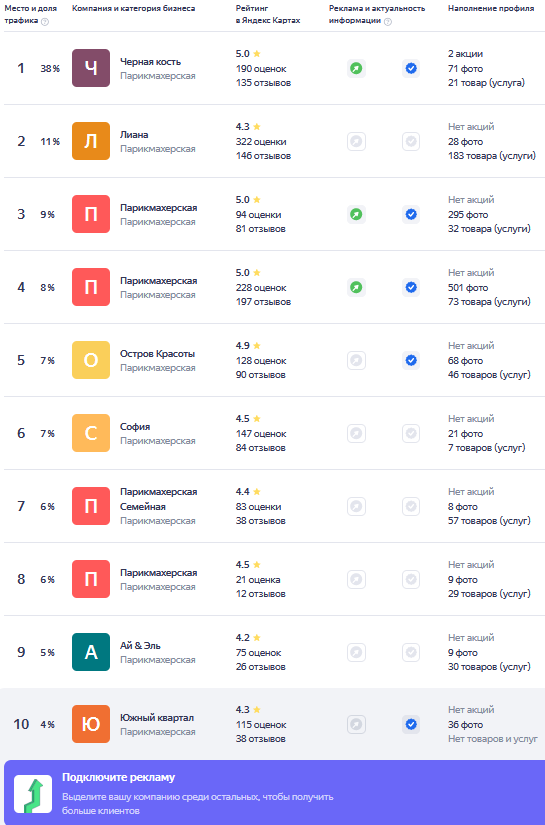Open the Черная кость company avatar
This screenshot has height=825, width=545.
pyautogui.click(x=91, y=68)
